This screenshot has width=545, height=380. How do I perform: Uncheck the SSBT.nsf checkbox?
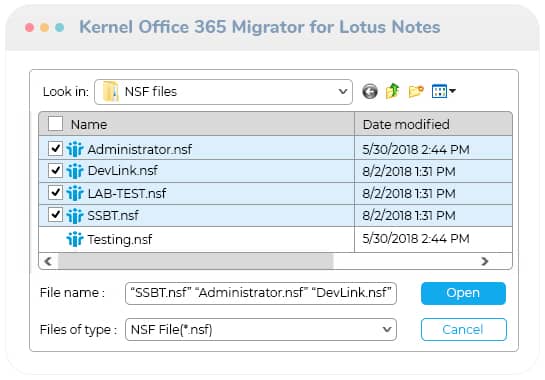(x=55, y=215)
